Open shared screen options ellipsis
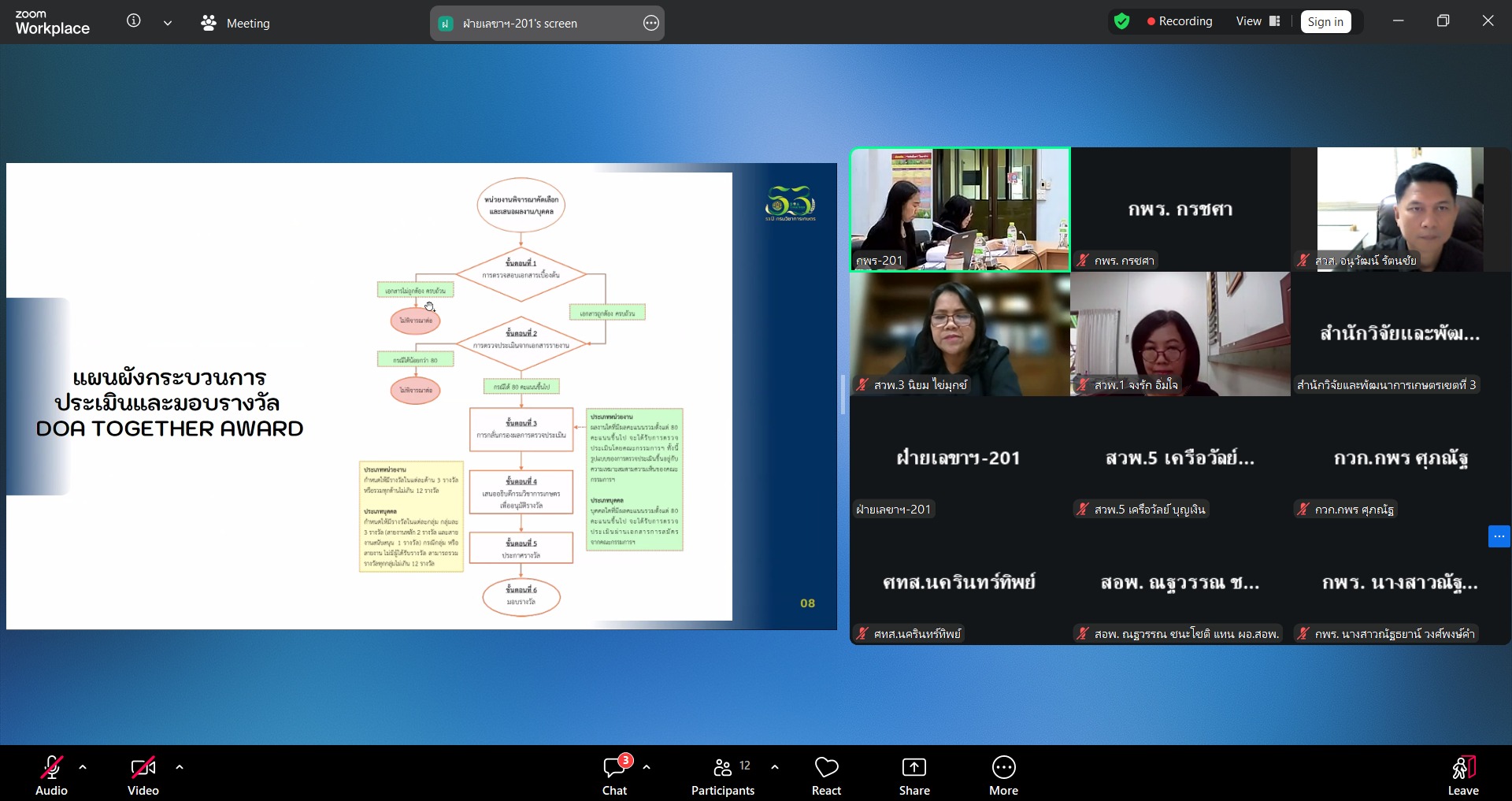This screenshot has height=801, width=1512. [650, 24]
